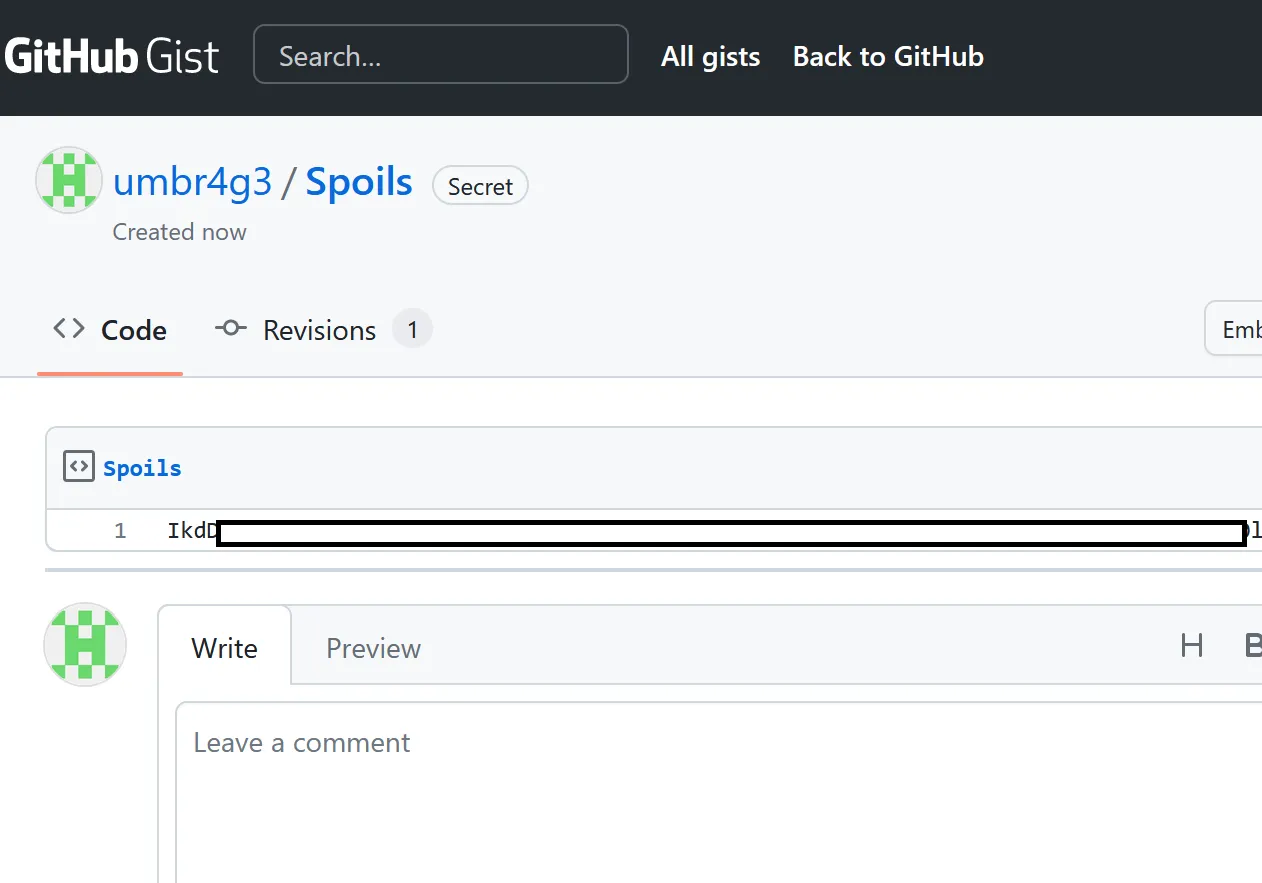The image size is (1262, 883).
Task: Go Back to GitHub link
Action: pos(888,57)
